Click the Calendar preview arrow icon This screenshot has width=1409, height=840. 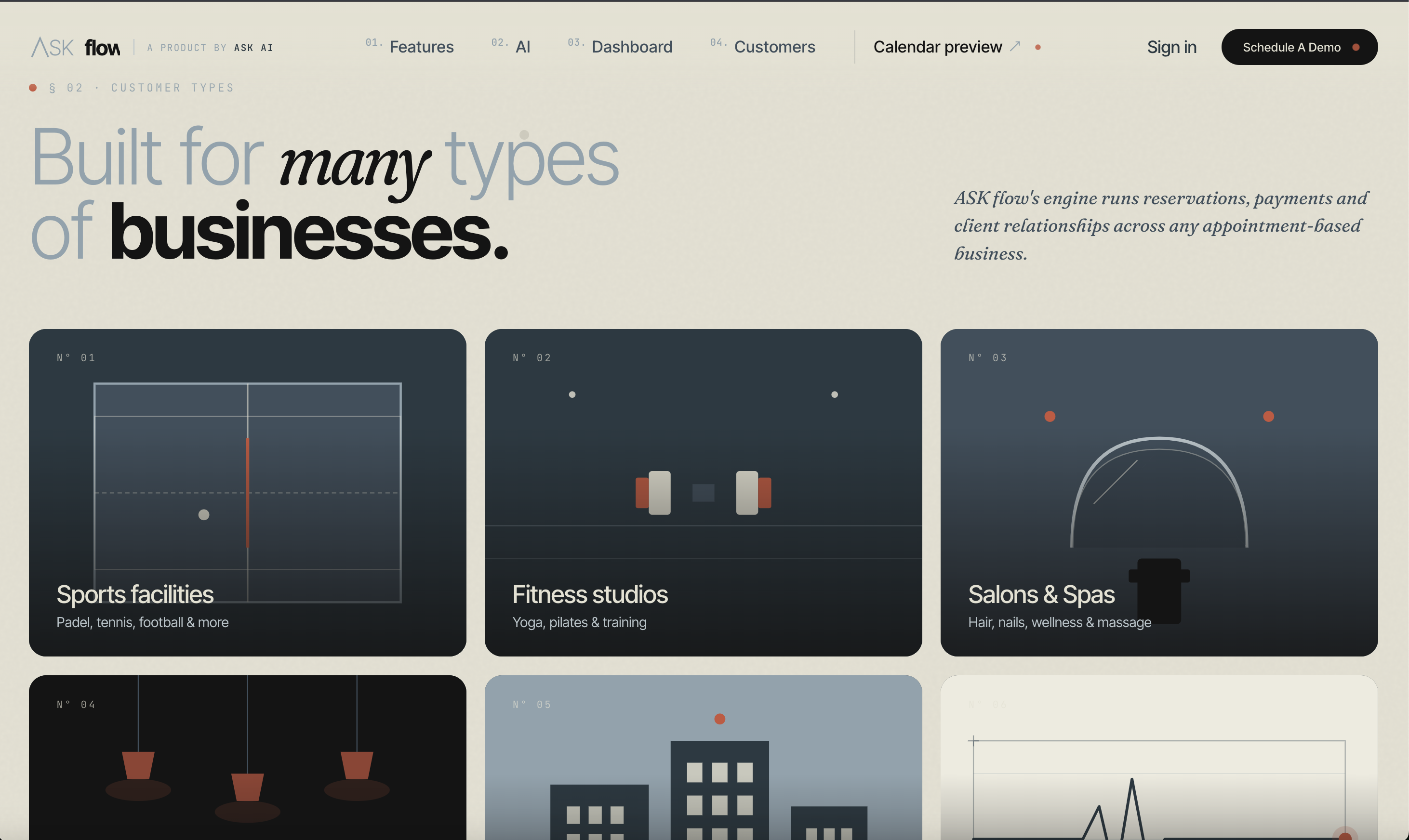point(1015,46)
